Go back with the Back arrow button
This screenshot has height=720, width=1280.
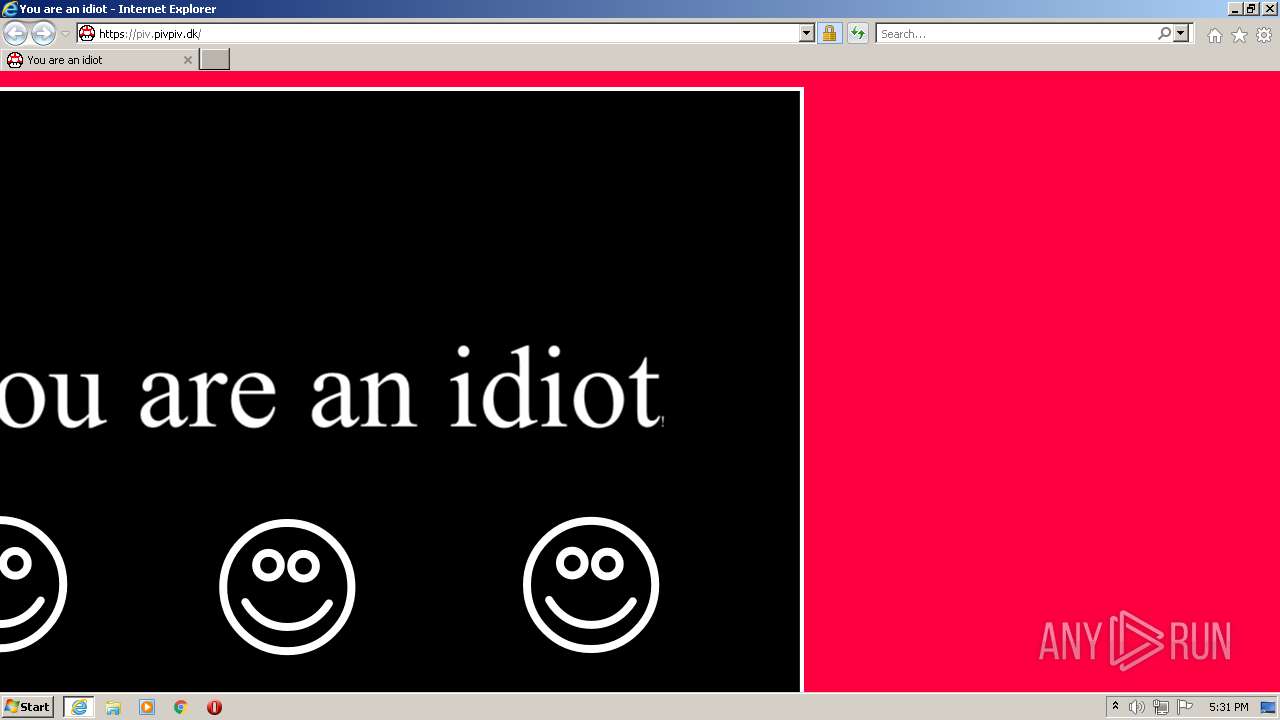(15, 34)
